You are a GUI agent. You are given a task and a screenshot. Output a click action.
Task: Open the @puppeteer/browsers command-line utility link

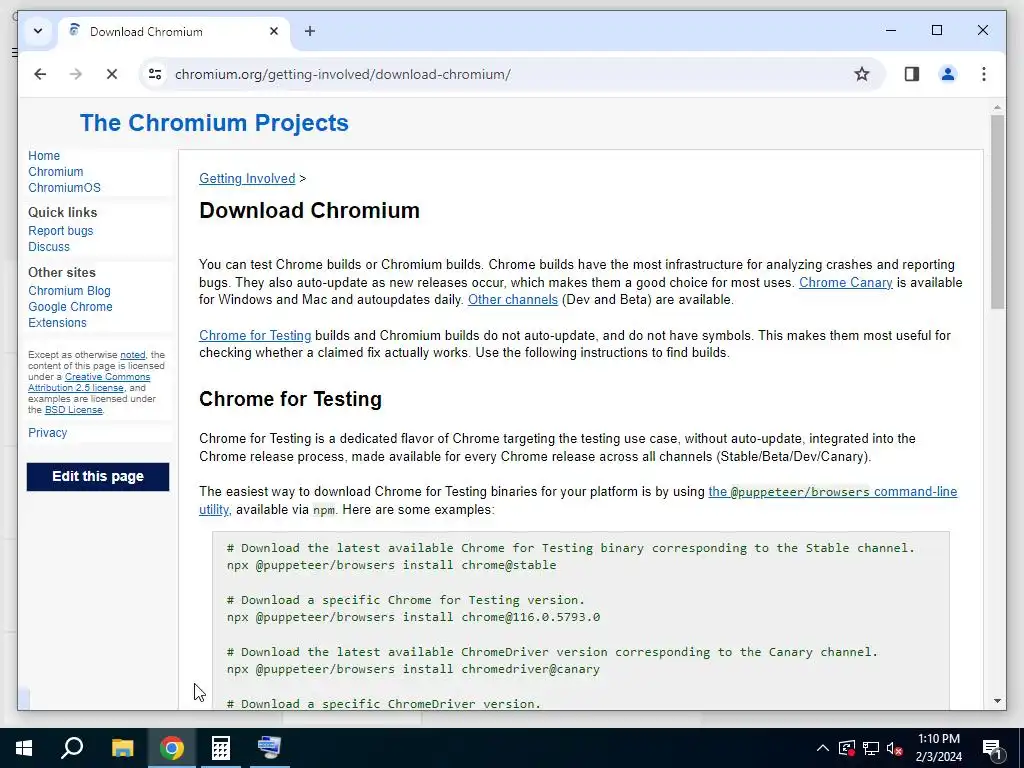pyautogui.click(x=833, y=492)
